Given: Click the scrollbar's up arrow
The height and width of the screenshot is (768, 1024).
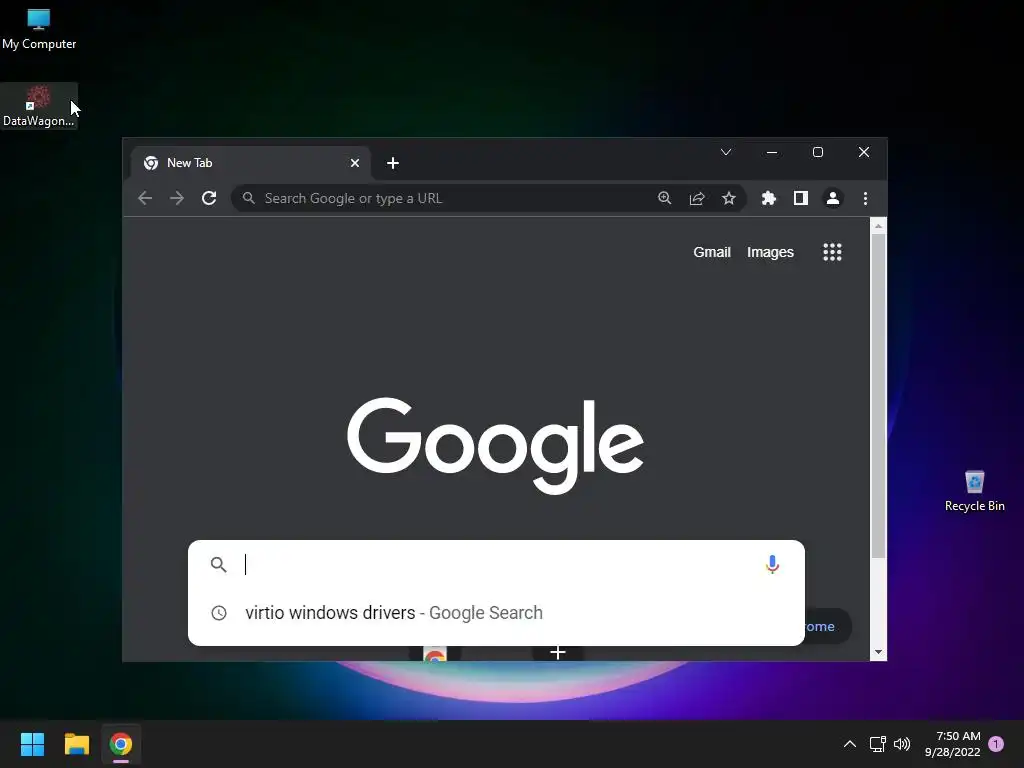Looking at the screenshot, I should [878, 226].
